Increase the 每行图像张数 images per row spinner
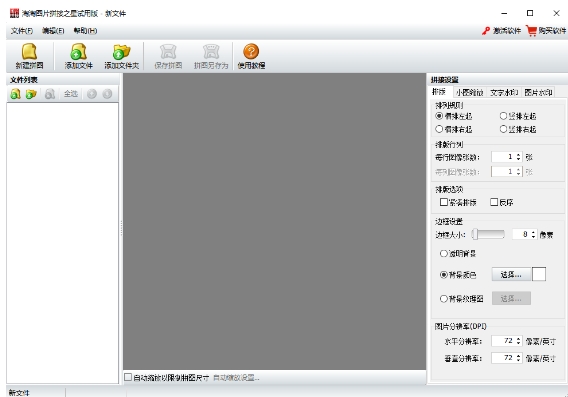Image resolution: width=568 pixels, height=397 pixels. tap(518, 155)
